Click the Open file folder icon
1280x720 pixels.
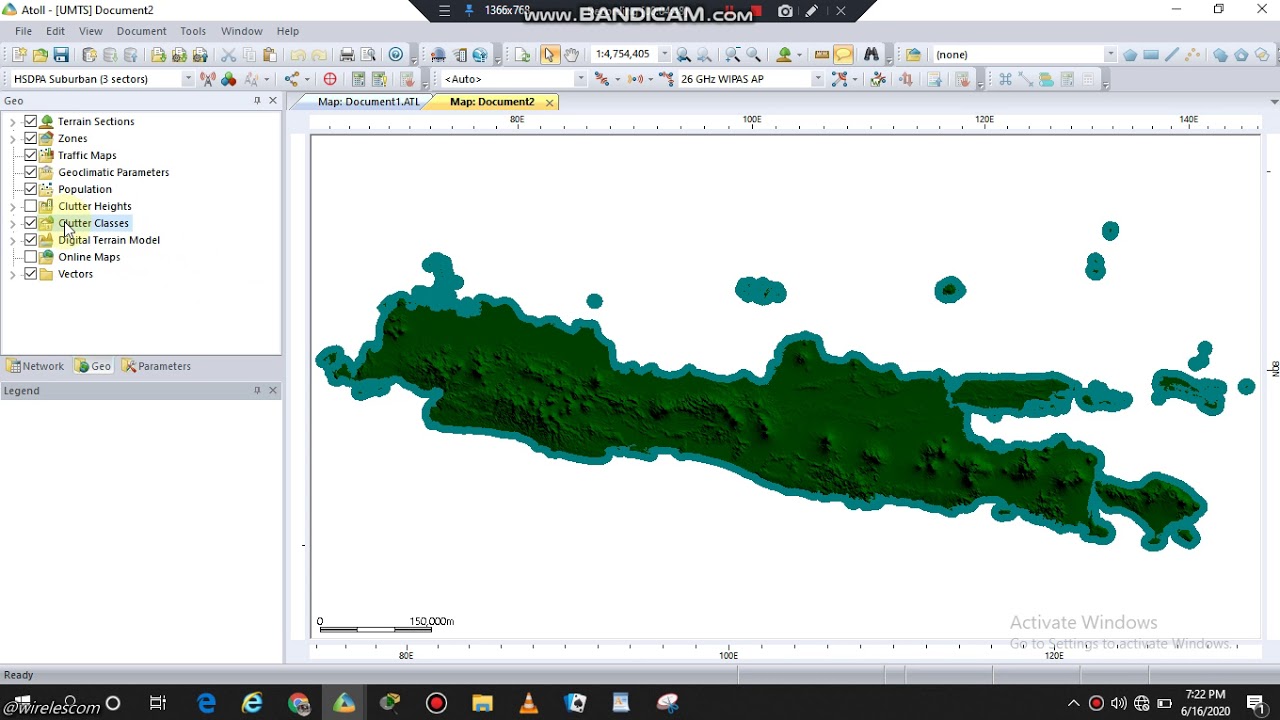click(40, 55)
